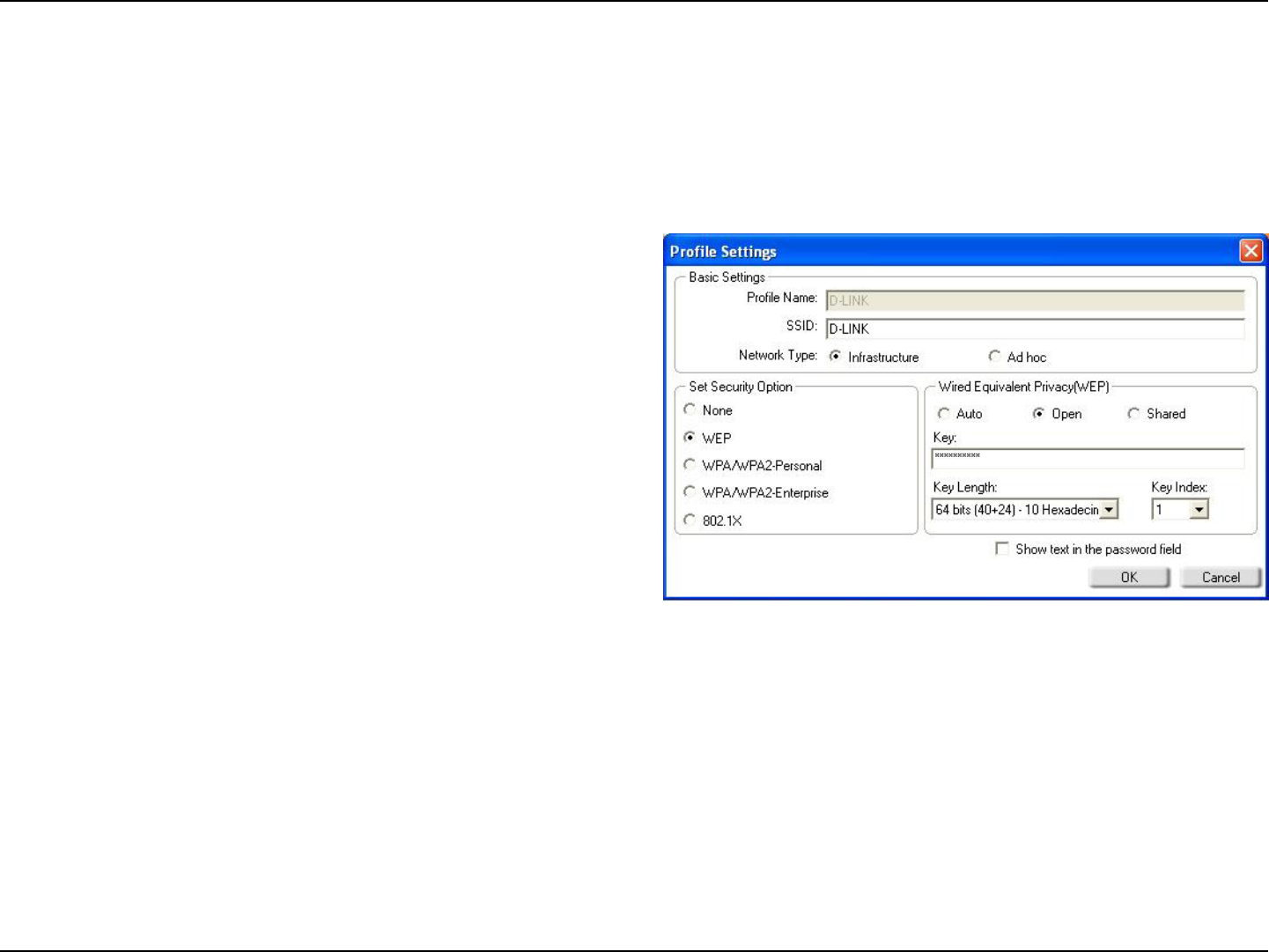Focus the WEP Key password field
Viewport: 1269px width, 952px height.
1088,458
